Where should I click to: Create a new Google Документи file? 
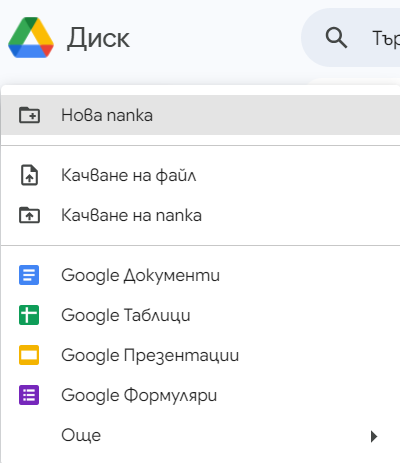tap(200, 275)
